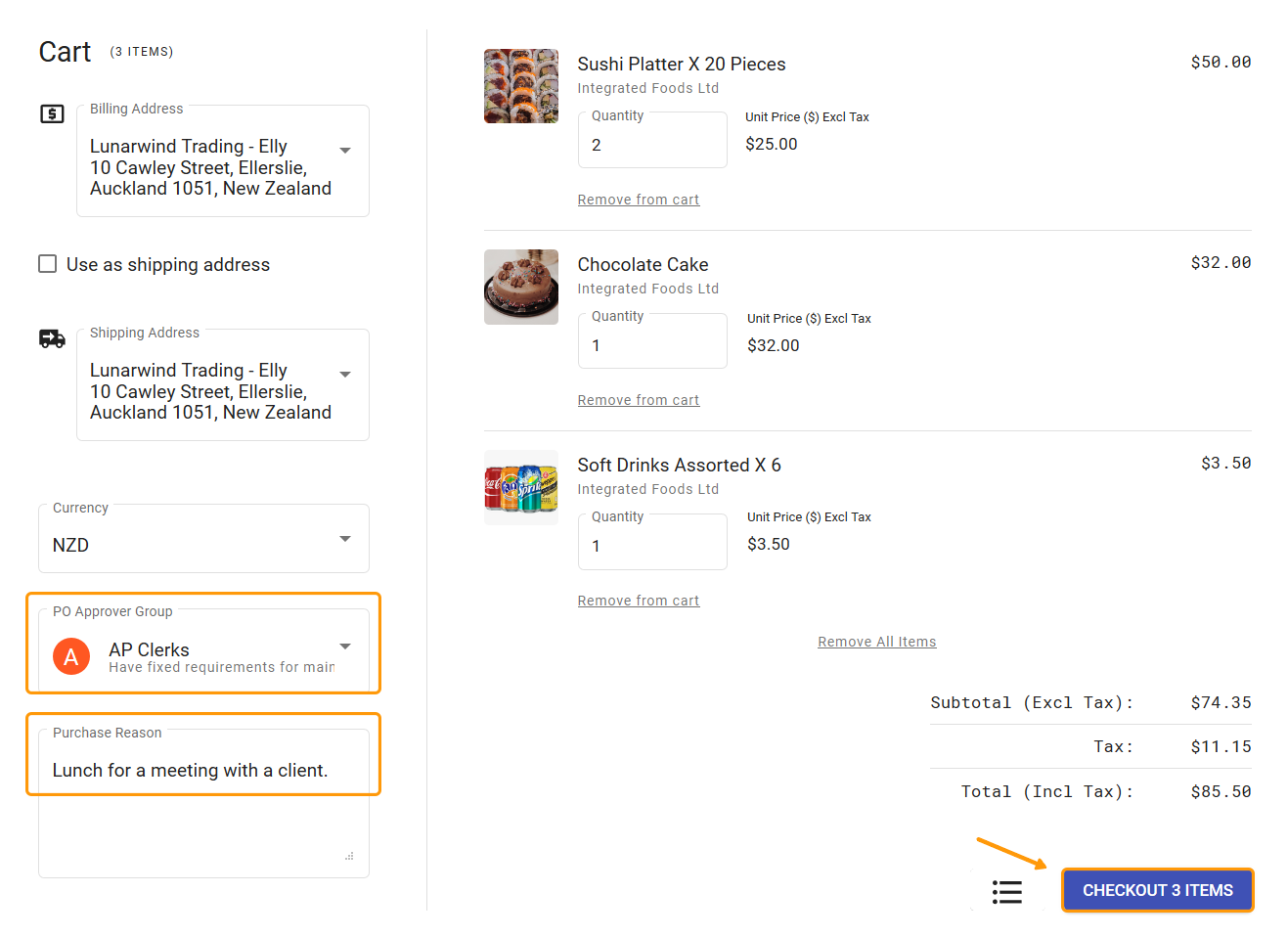Open the Billing Address dropdown
Image resolution: width=1288 pixels, height=937 pixels.
(x=344, y=150)
